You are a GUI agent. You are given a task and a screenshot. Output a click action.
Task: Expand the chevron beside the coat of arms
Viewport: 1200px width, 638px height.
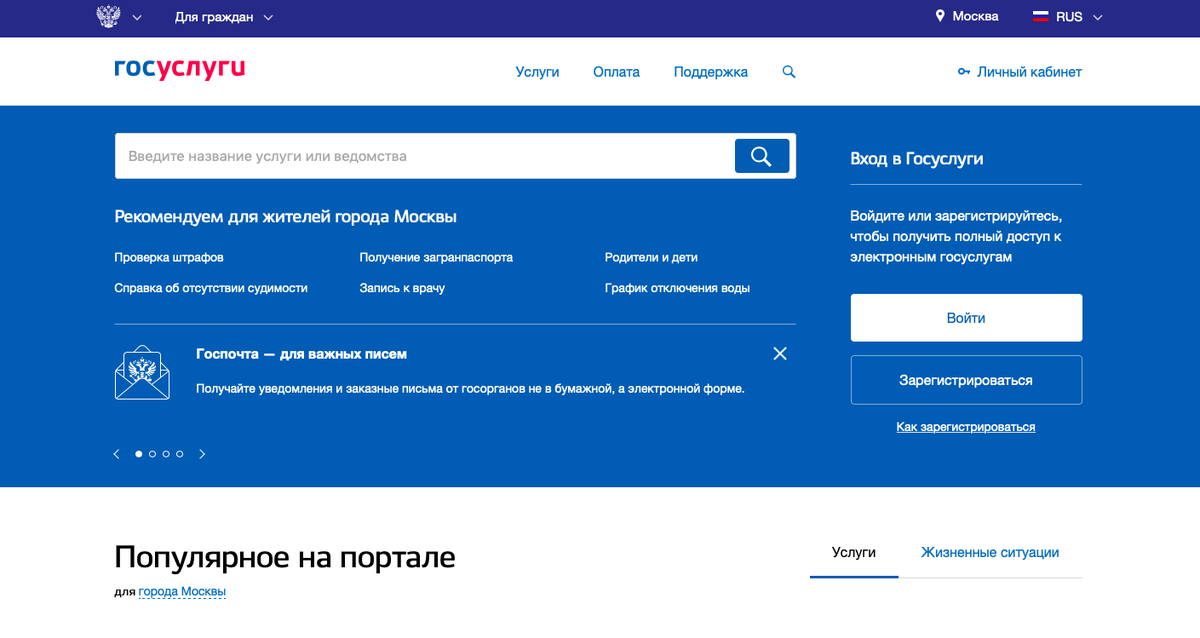pyautogui.click(x=137, y=18)
